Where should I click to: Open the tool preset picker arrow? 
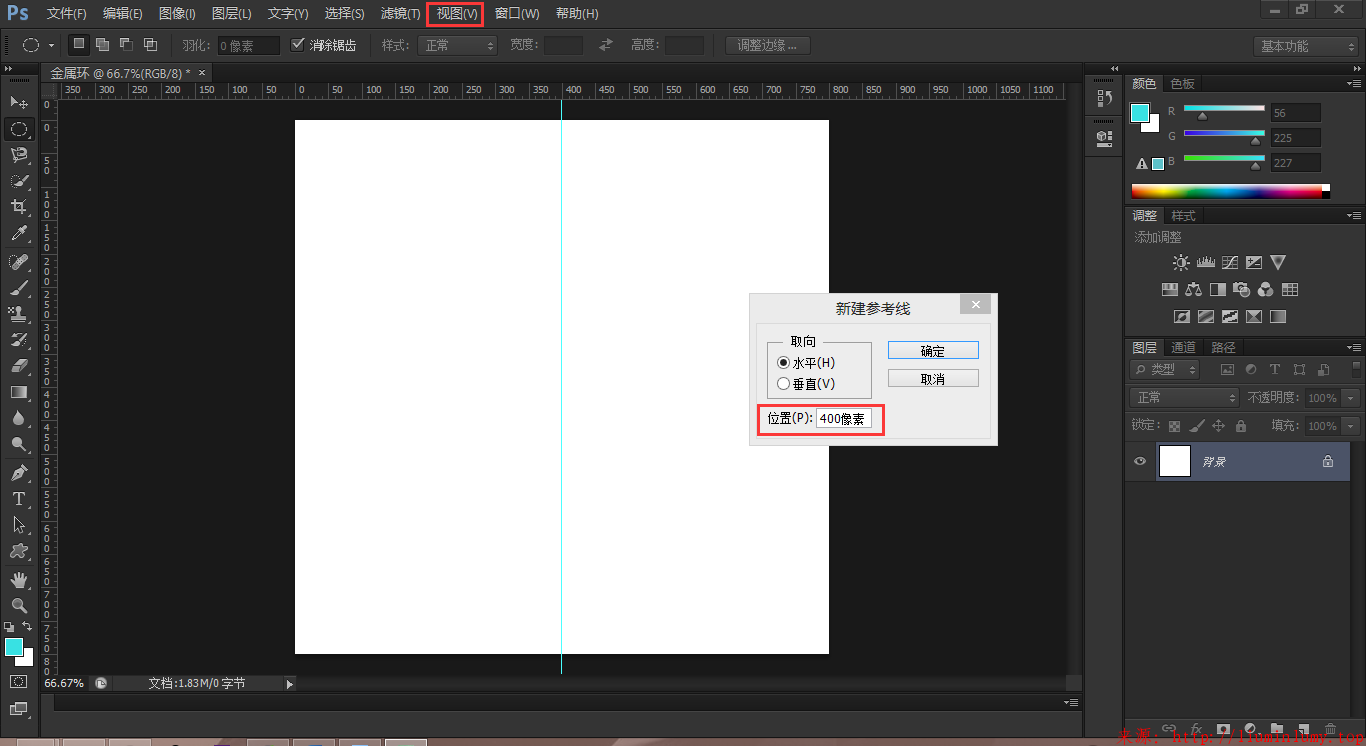(x=51, y=46)
